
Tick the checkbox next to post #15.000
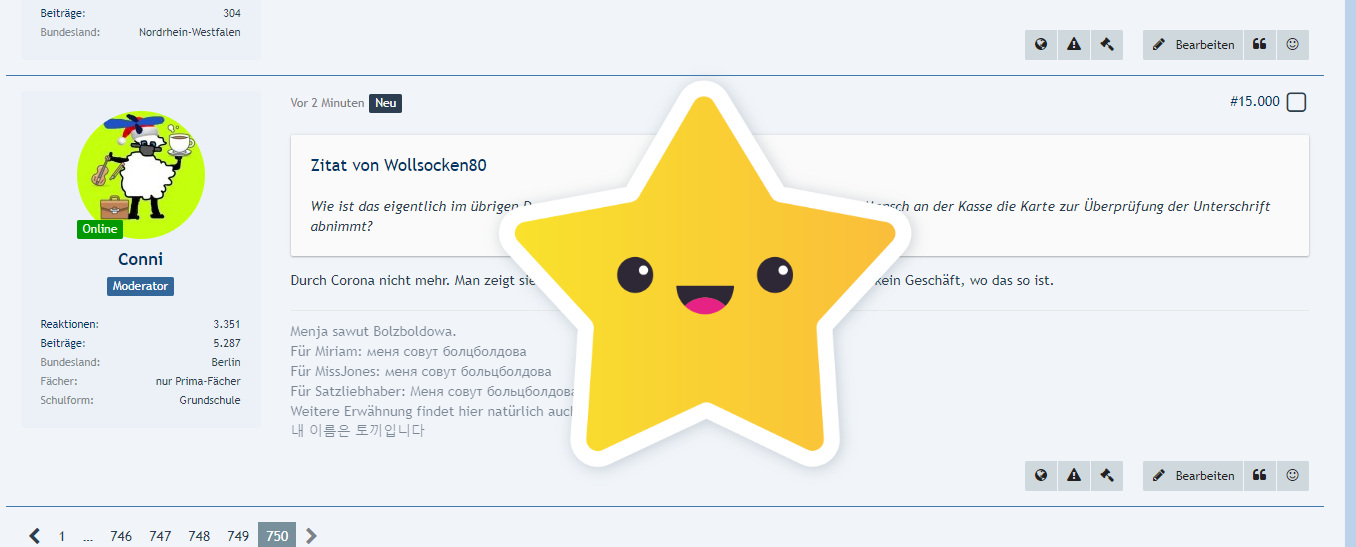point(1296,102)
